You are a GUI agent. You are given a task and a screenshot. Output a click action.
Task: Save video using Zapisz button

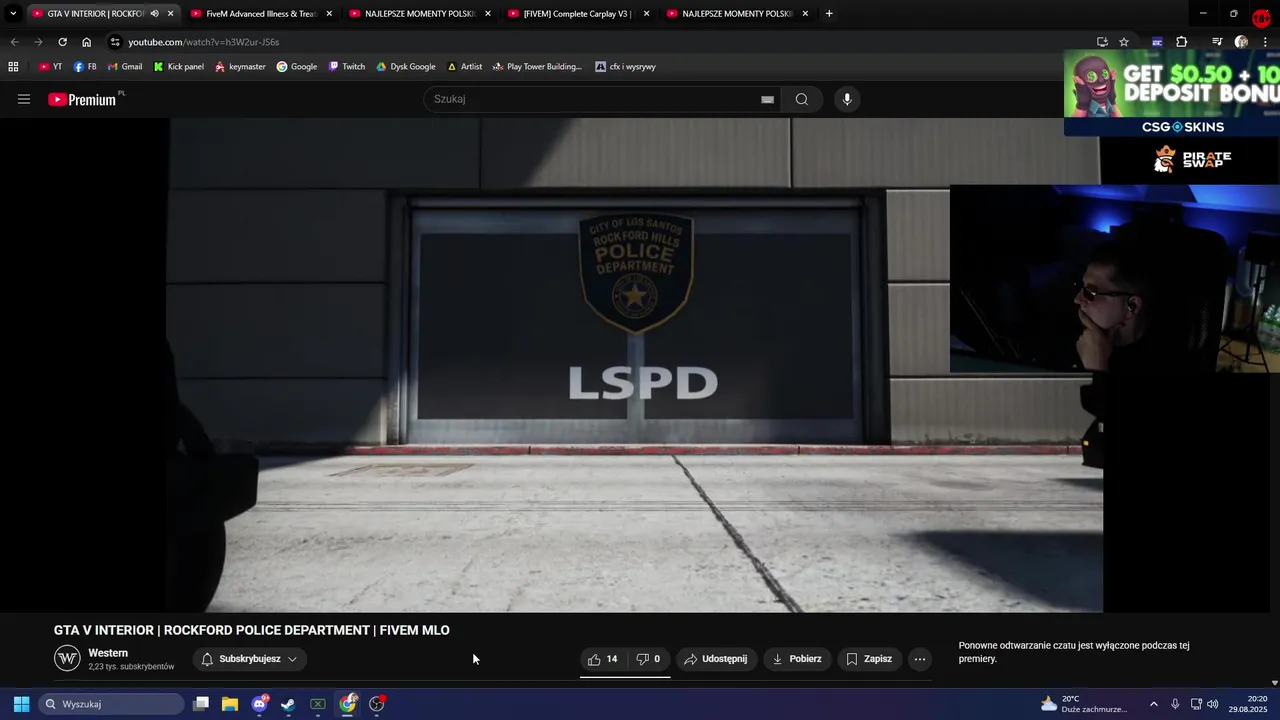[869, 659]
